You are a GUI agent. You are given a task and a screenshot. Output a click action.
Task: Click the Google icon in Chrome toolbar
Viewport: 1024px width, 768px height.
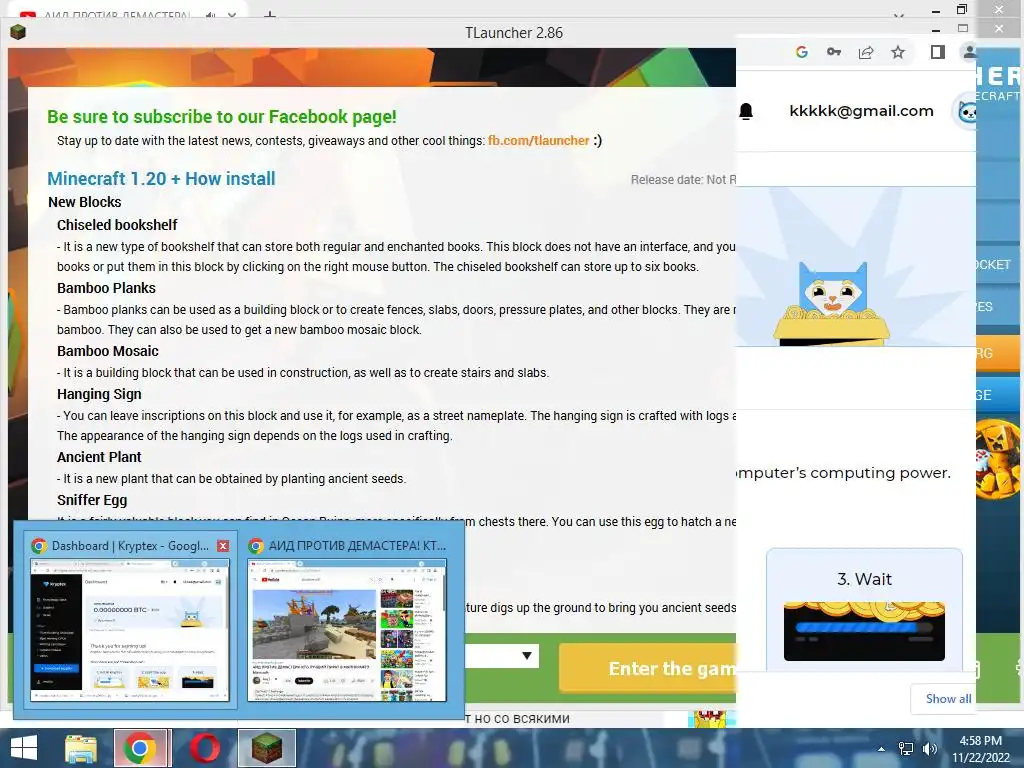coord(802,52)
